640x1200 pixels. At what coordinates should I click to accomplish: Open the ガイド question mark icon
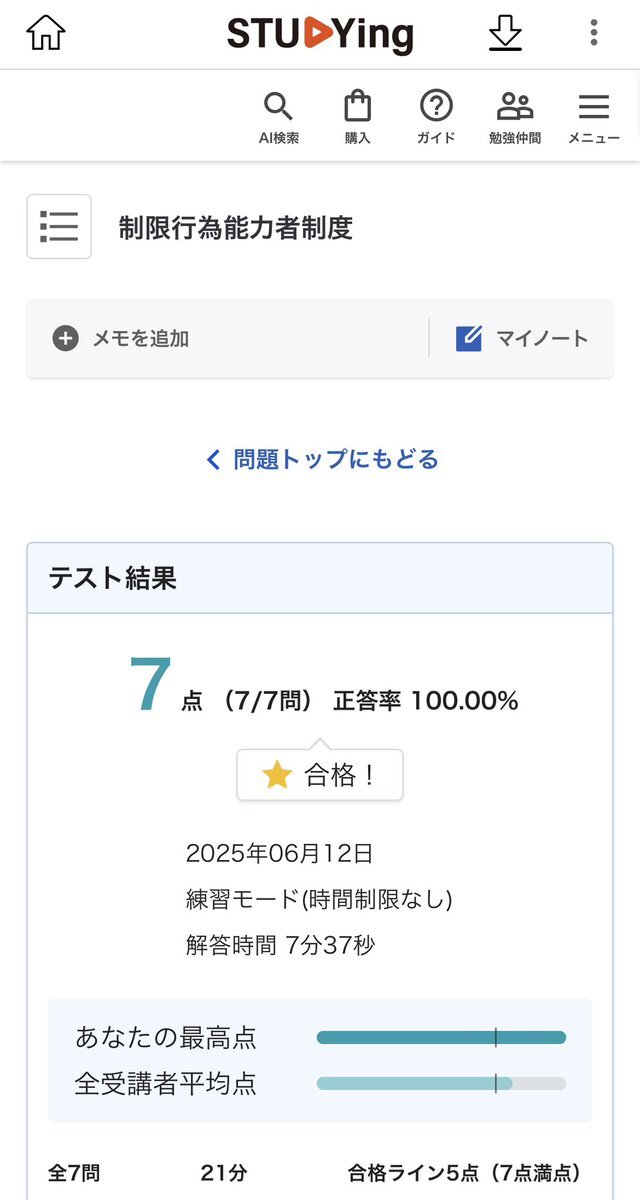tap(436, 116)
